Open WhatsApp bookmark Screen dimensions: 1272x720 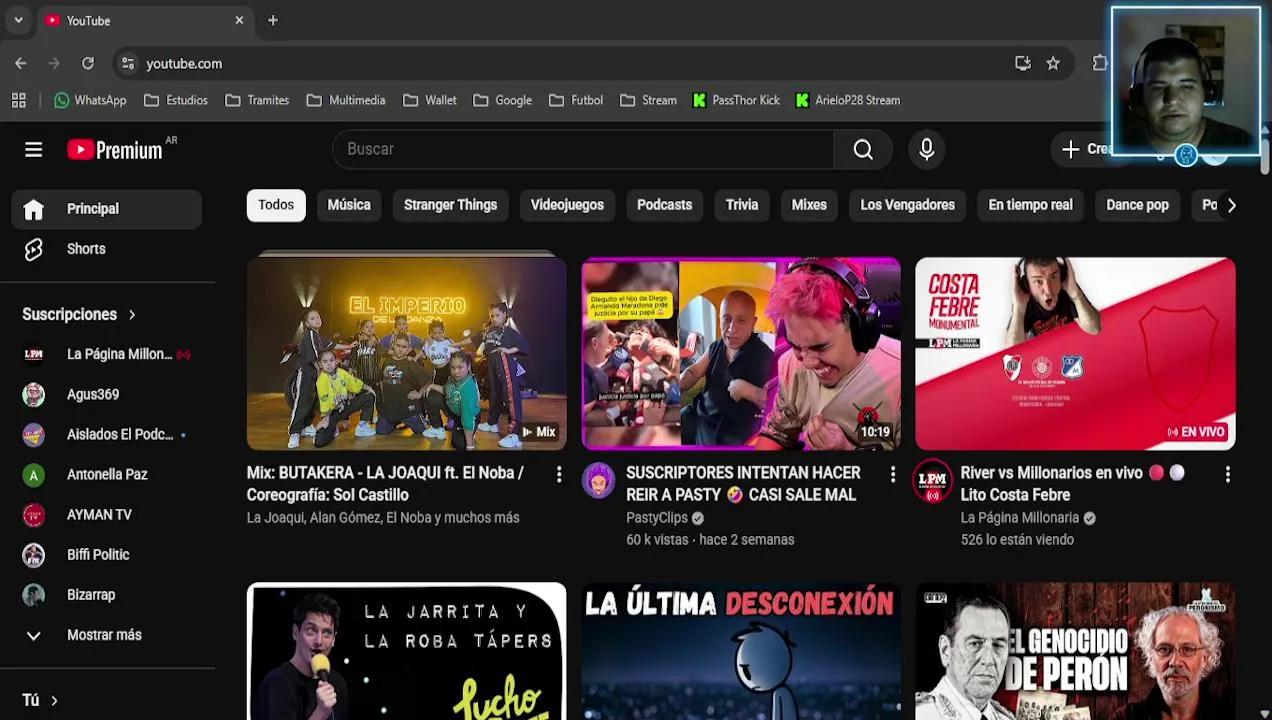(x=90, y=100)
